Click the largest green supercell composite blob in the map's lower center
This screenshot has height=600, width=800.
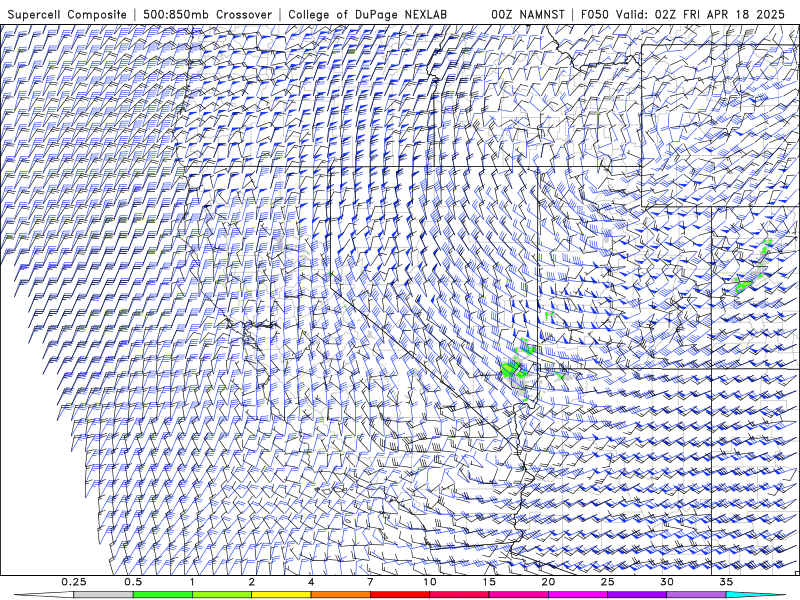[x=510, y=369]
